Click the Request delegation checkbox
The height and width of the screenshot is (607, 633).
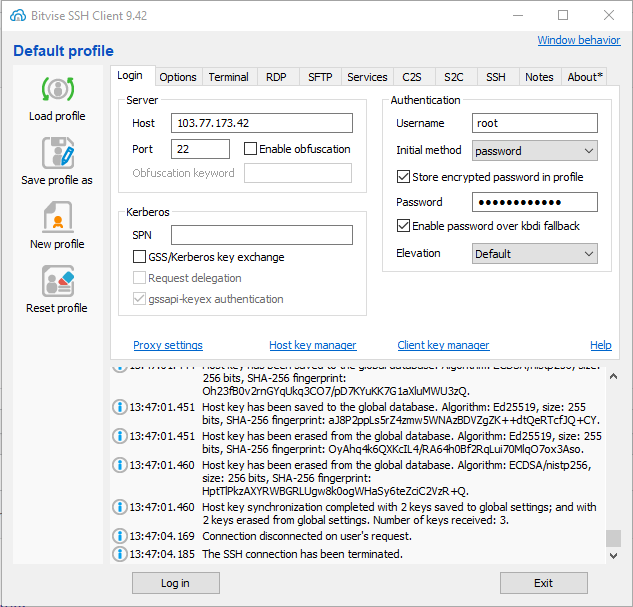[x=139, y=278]
